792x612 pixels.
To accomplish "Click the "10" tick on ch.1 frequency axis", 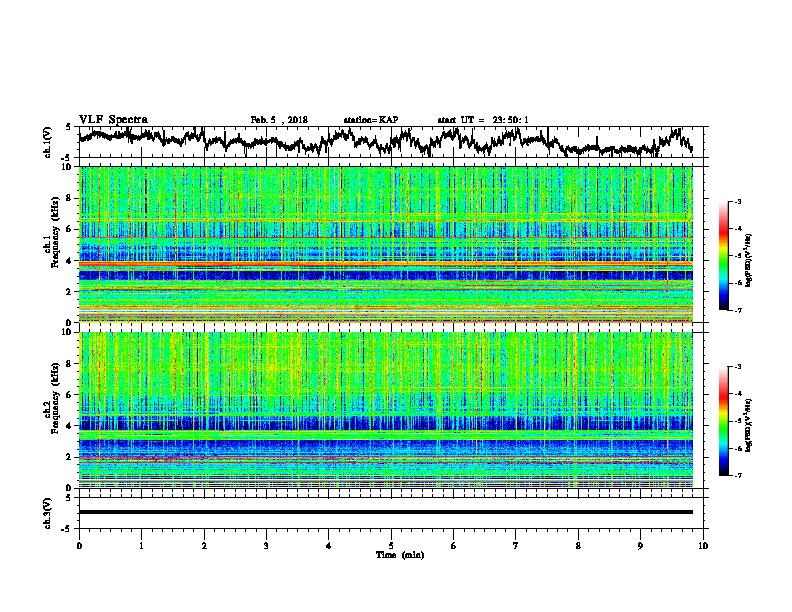I will click(68, 167).
